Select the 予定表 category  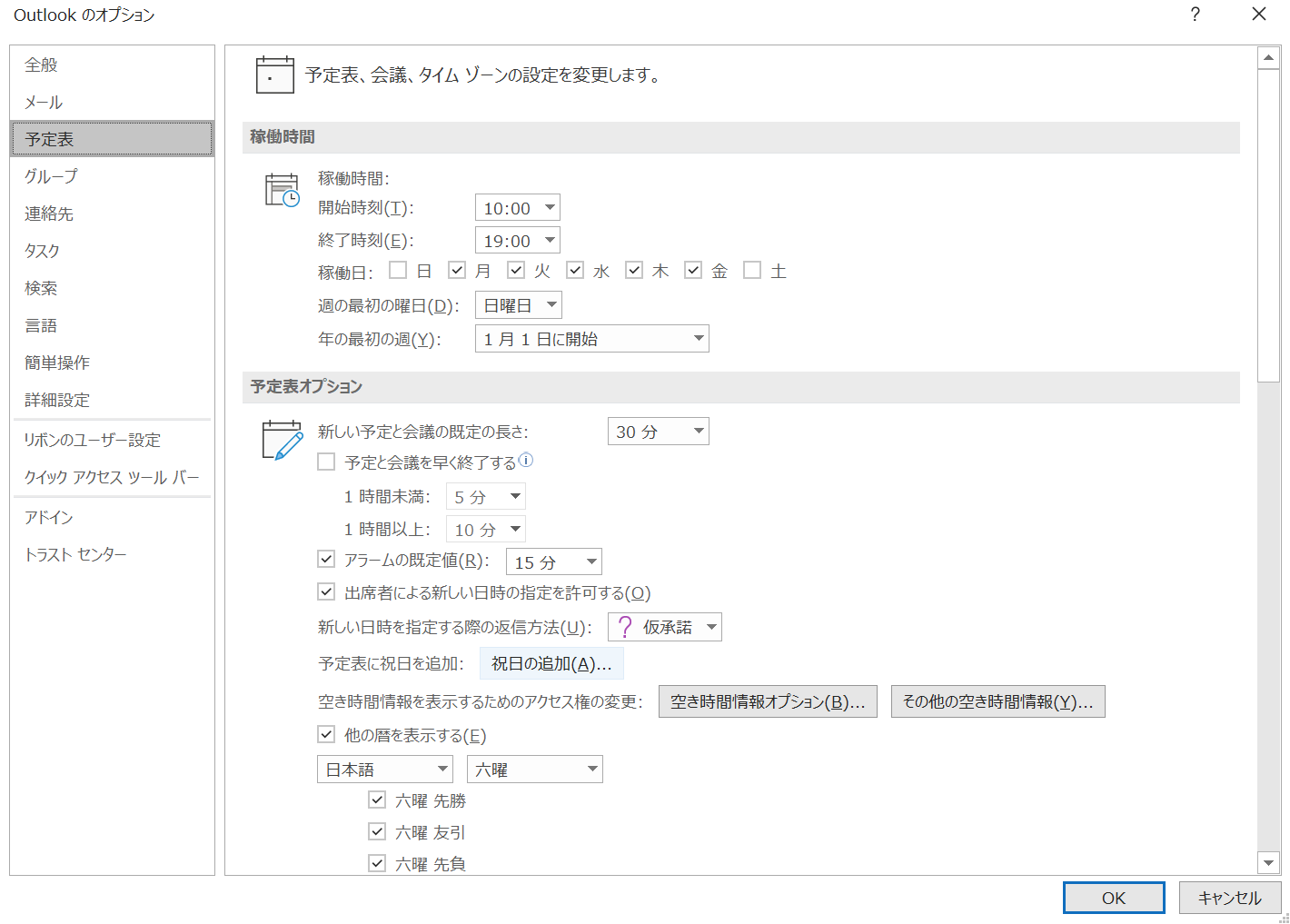point(113,139)
